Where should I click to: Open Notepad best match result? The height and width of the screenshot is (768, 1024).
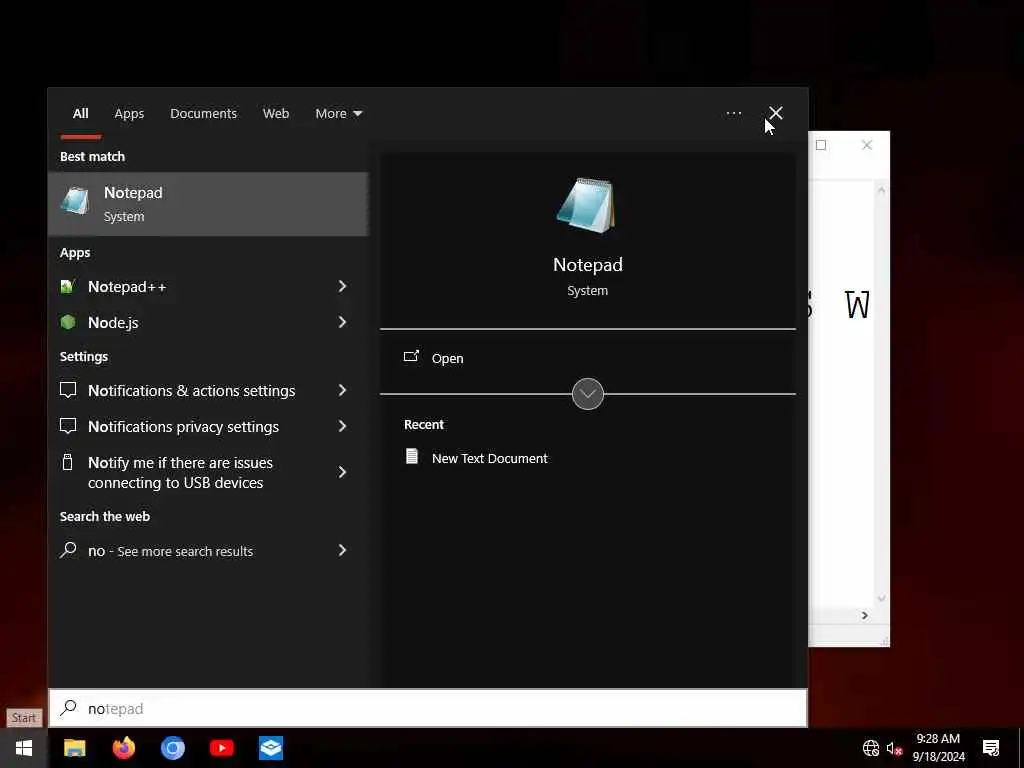208,204
